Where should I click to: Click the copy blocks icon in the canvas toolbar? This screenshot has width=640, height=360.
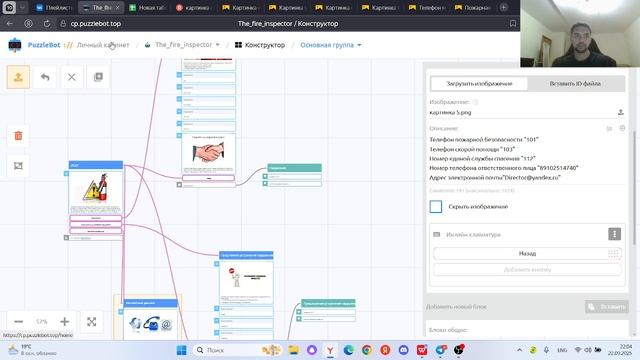[98, 77]
